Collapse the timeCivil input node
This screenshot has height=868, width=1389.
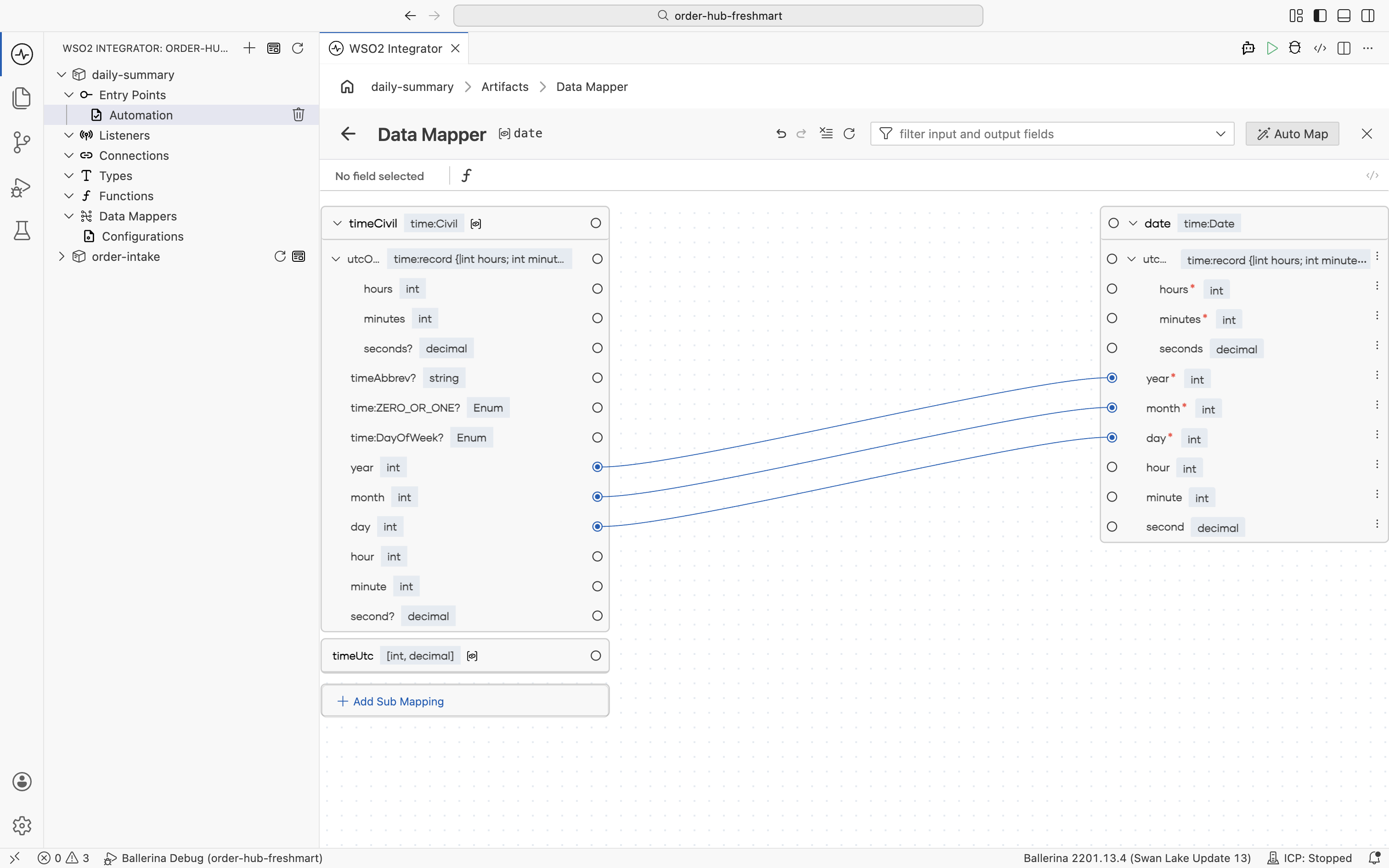point(338,223)
